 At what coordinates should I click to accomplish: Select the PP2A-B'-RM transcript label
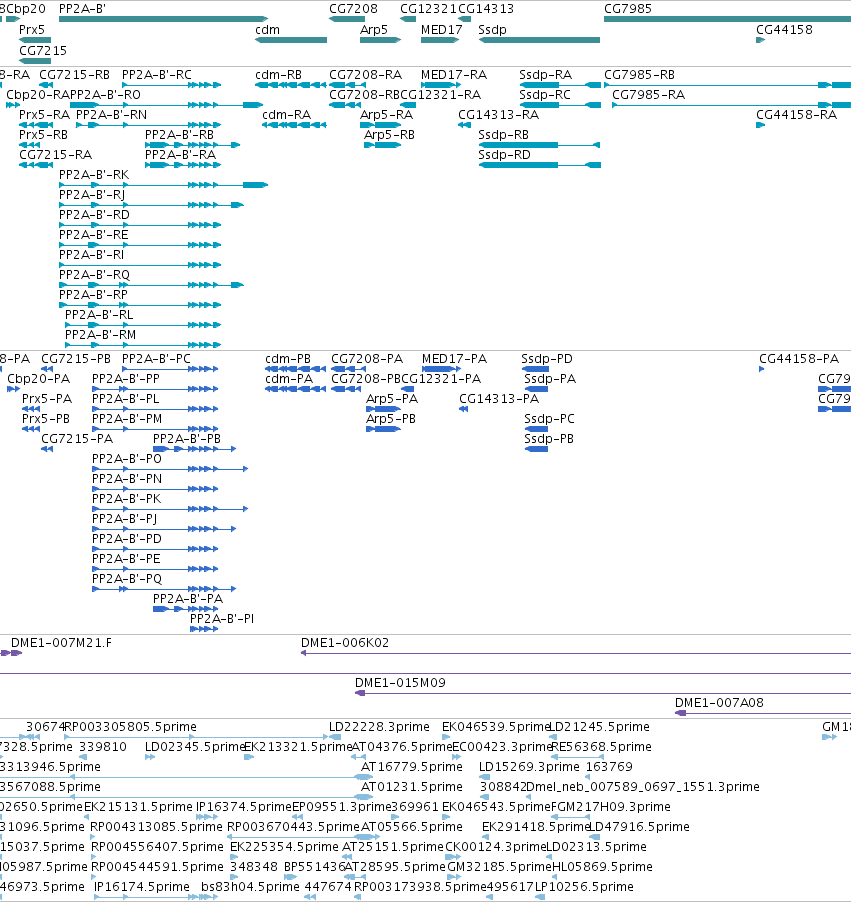click(x=100, y=334)
